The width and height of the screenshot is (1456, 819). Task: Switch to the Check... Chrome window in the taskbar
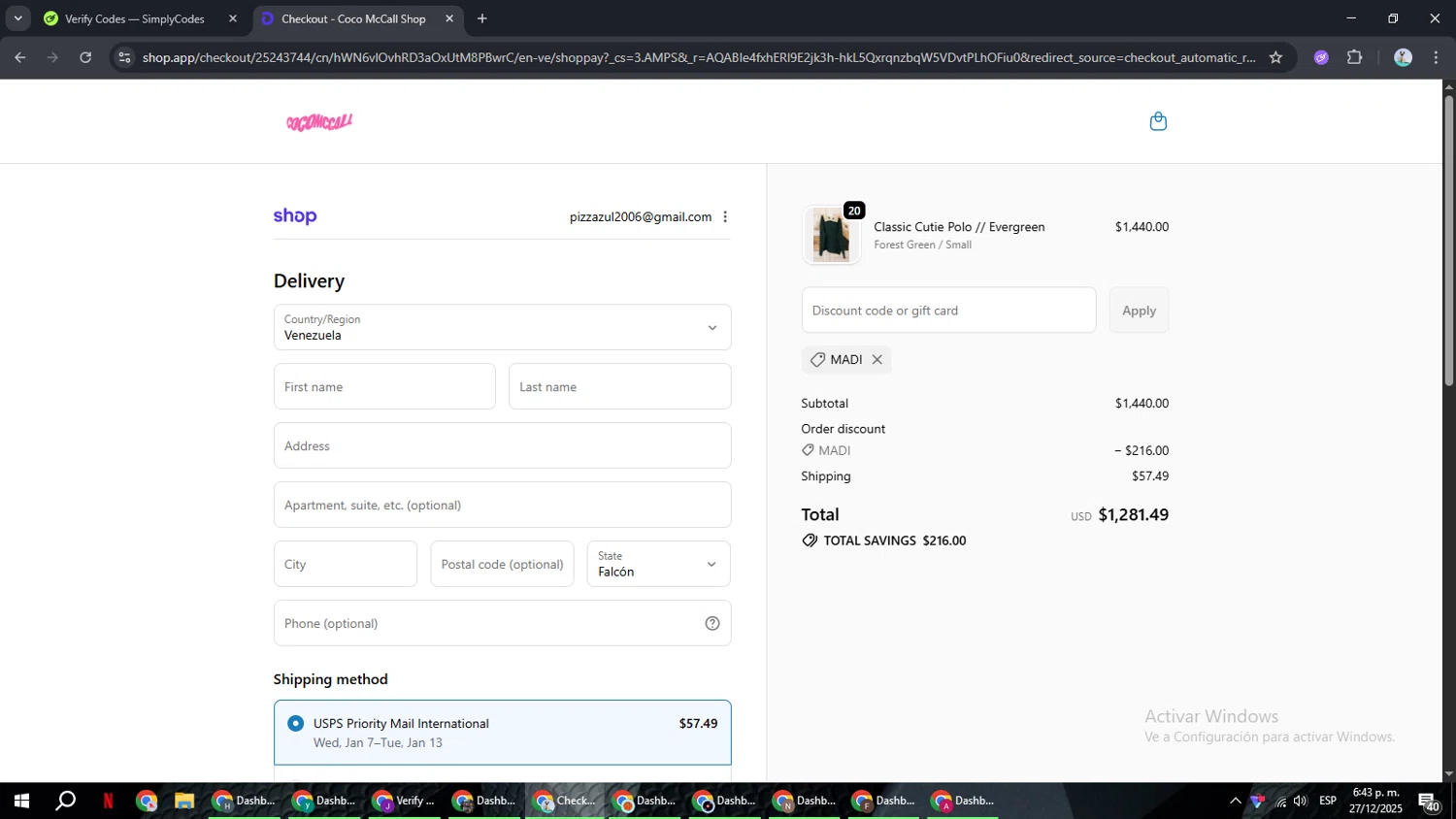coord(566,801)
